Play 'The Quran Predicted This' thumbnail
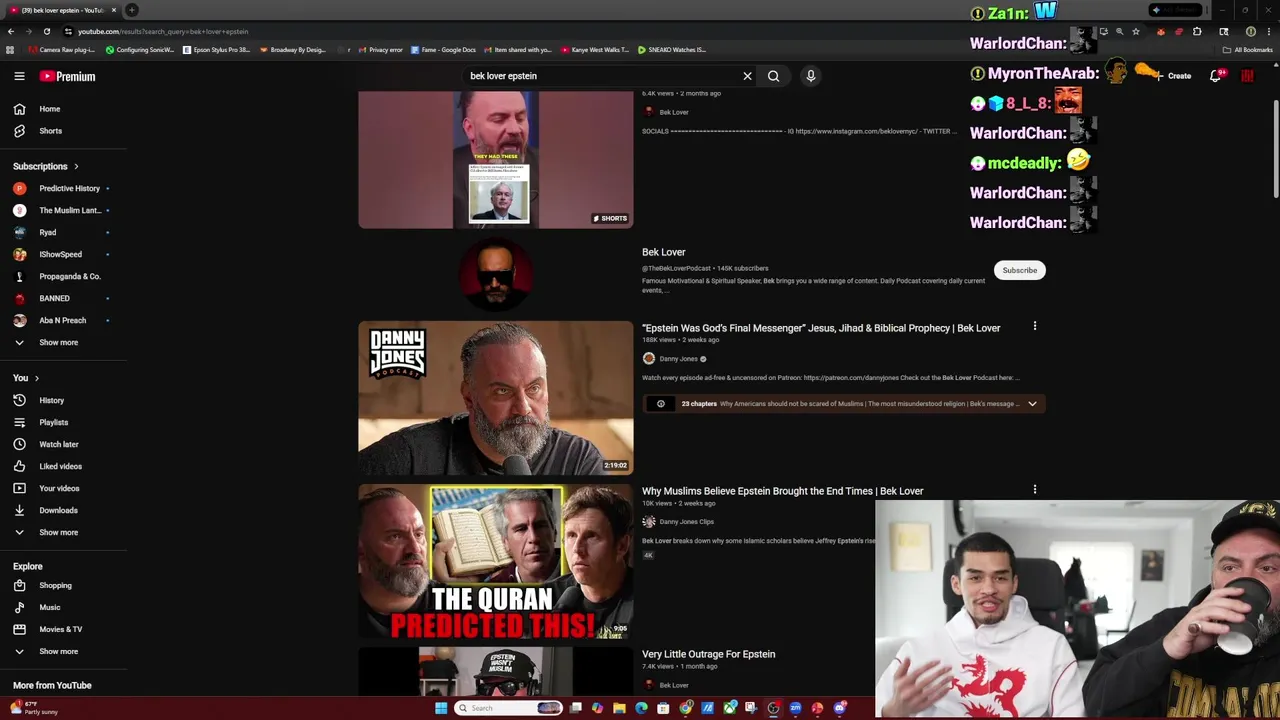 pos(496,562)
